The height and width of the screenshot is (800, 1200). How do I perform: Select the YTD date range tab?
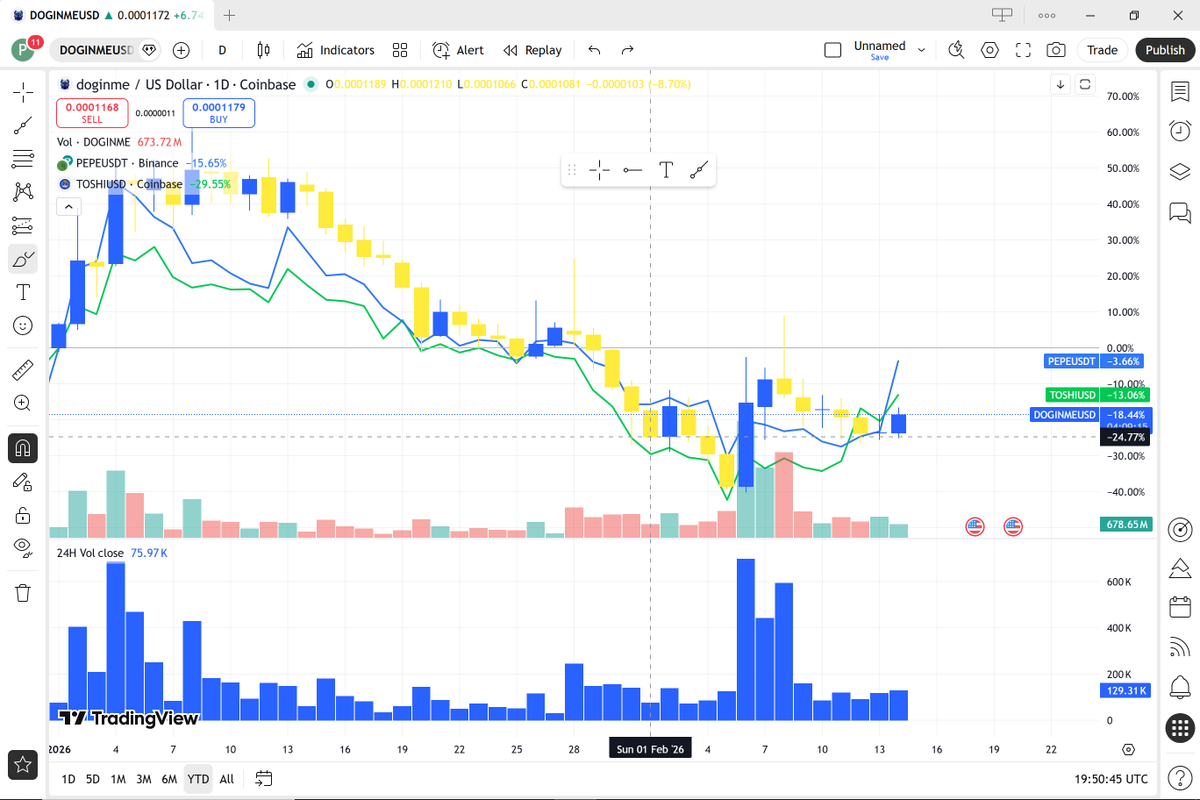(x=198, y=779)
